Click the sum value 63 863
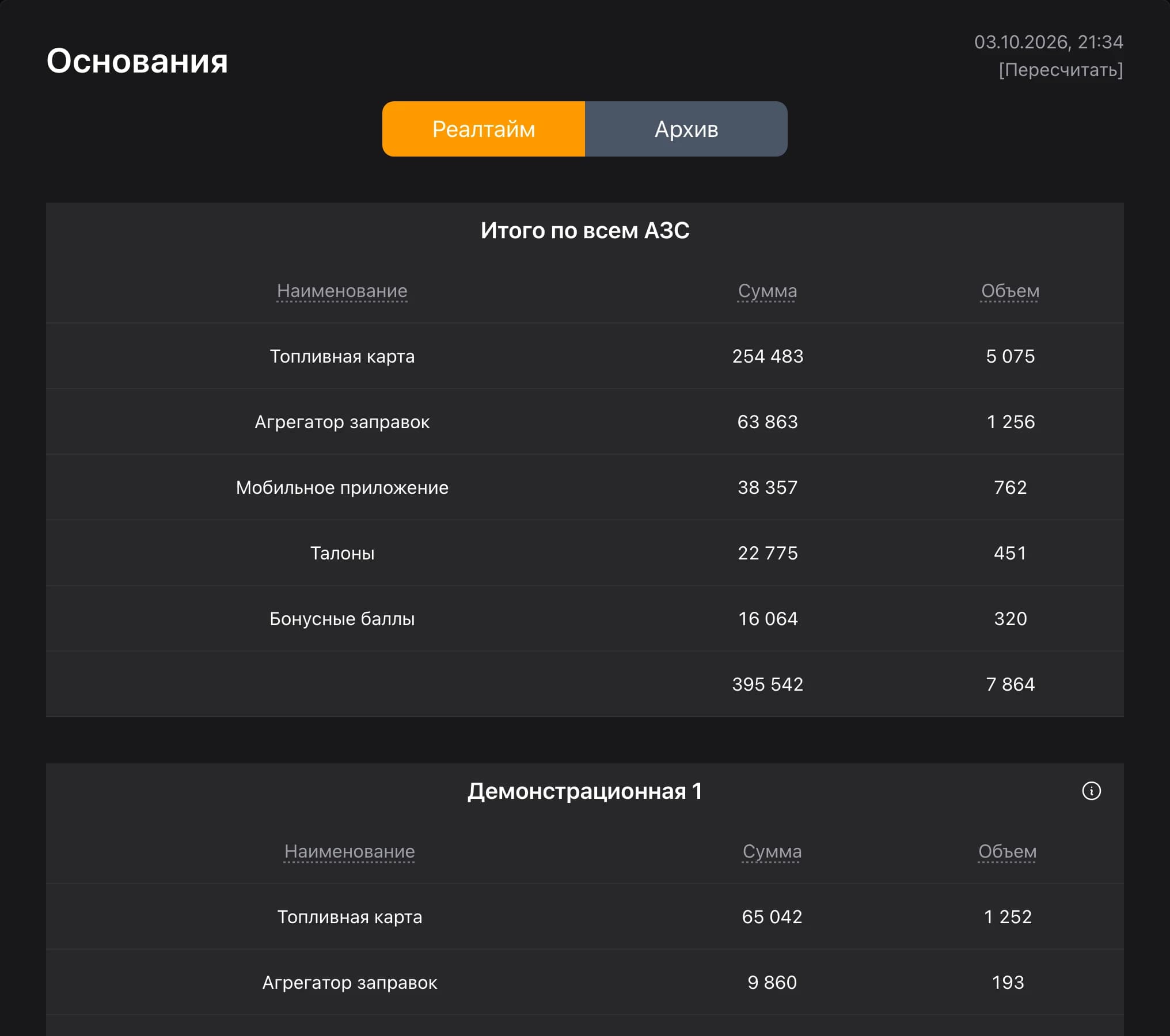Viewport: 1170px width, 1036px height. [x=768, y=422]
